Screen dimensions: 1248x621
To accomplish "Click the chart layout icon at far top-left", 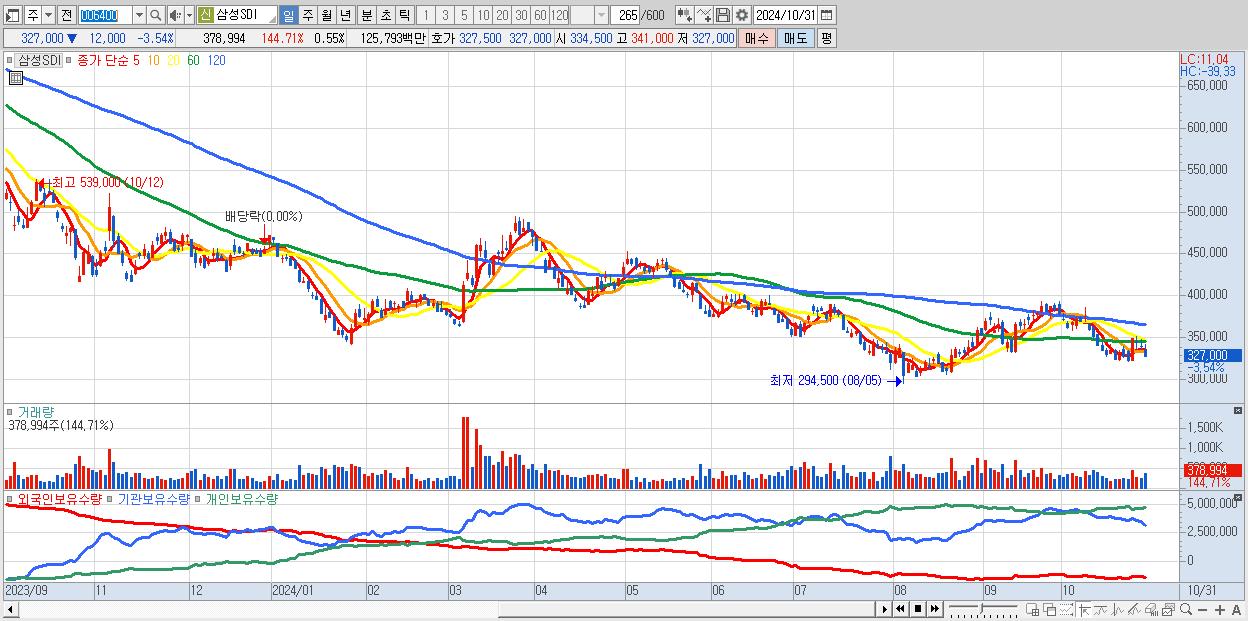I will pos(11,15).
